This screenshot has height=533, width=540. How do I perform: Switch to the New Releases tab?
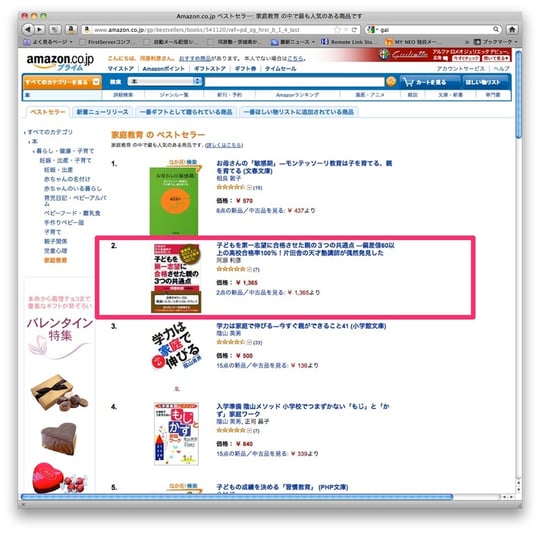pos(102,112)
